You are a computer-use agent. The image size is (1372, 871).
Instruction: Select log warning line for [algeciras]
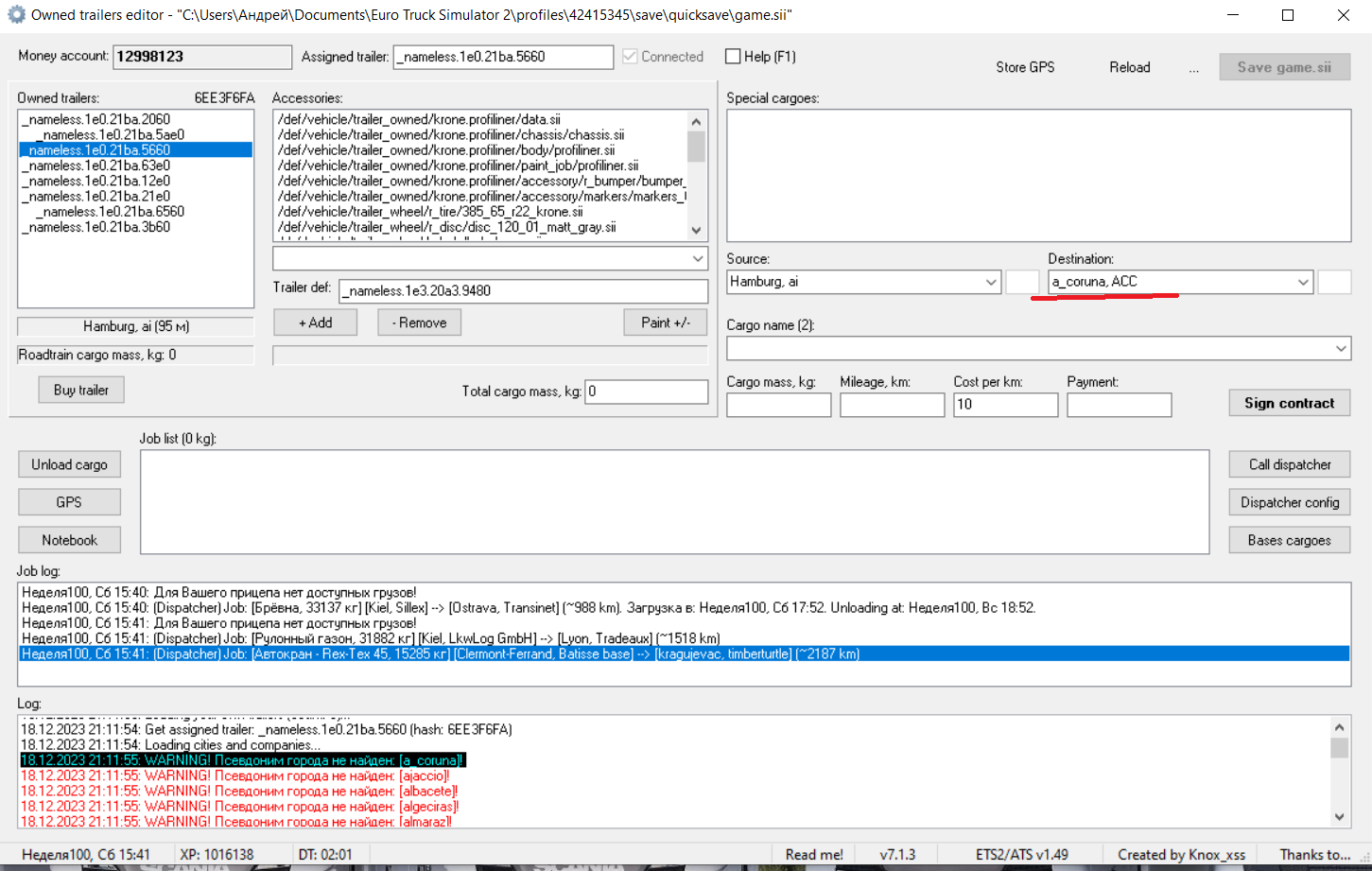240,806
